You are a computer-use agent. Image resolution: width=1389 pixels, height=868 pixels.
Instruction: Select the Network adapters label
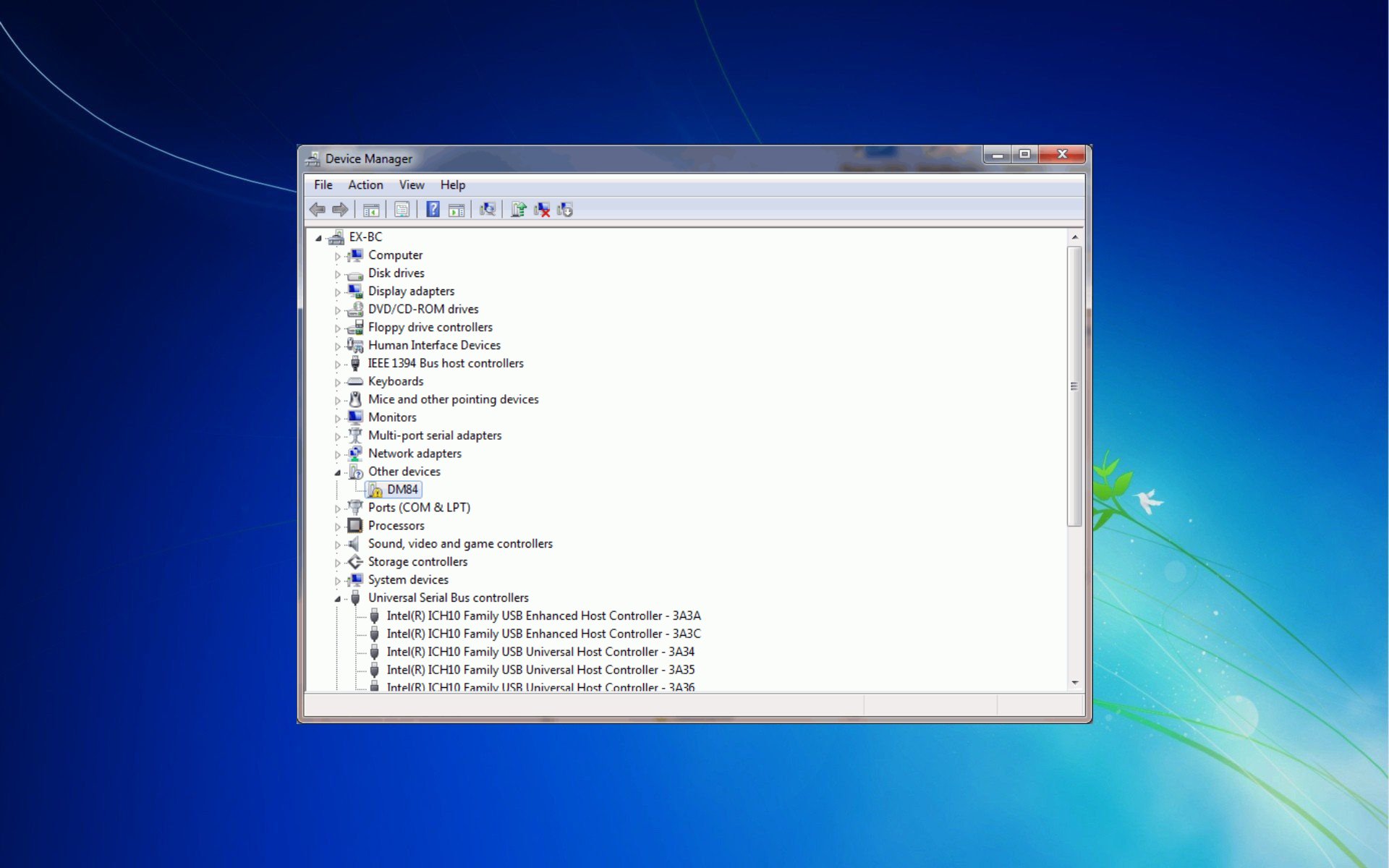point(415,454)
